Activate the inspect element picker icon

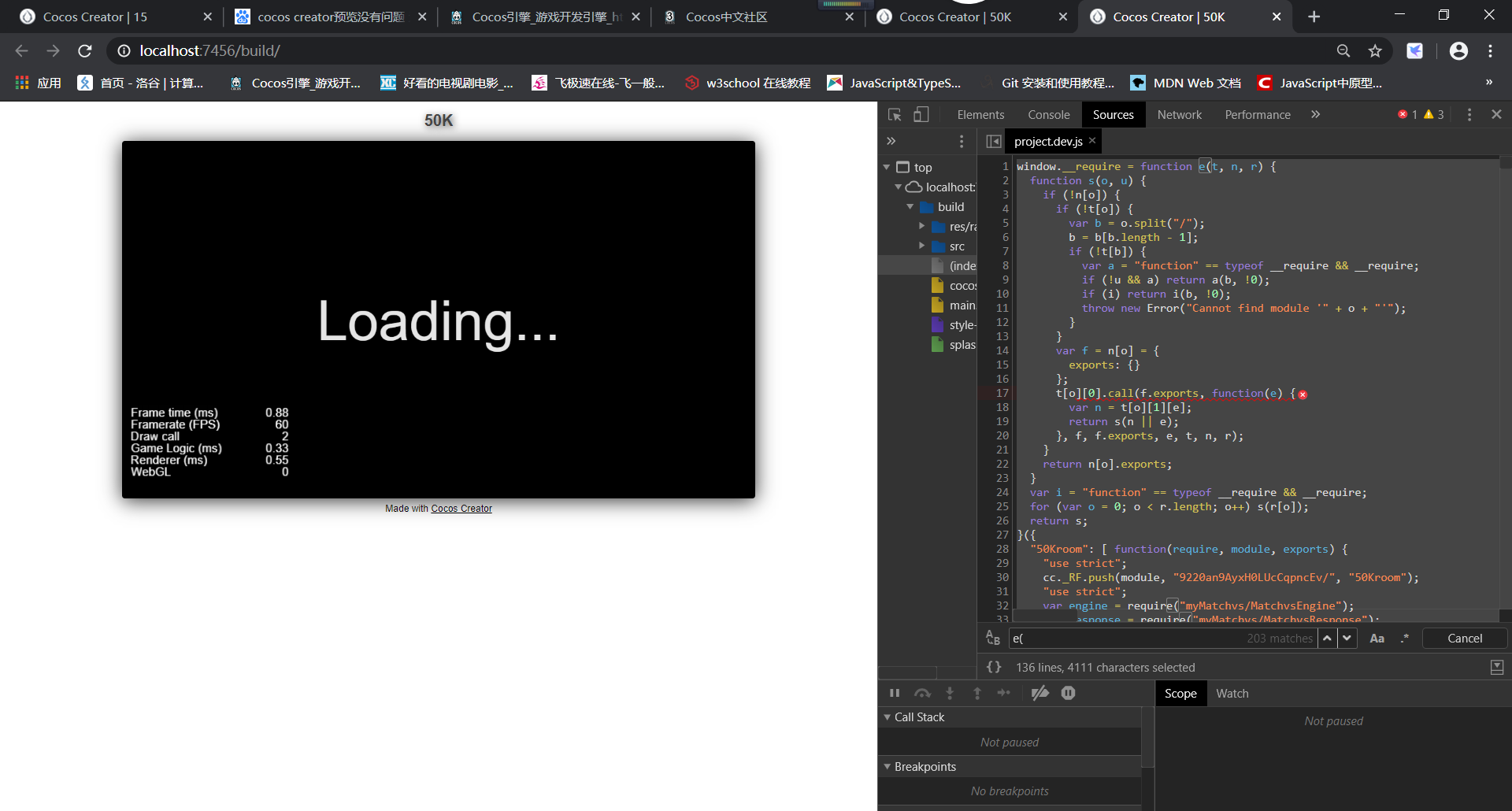click(x=895, y=115)
